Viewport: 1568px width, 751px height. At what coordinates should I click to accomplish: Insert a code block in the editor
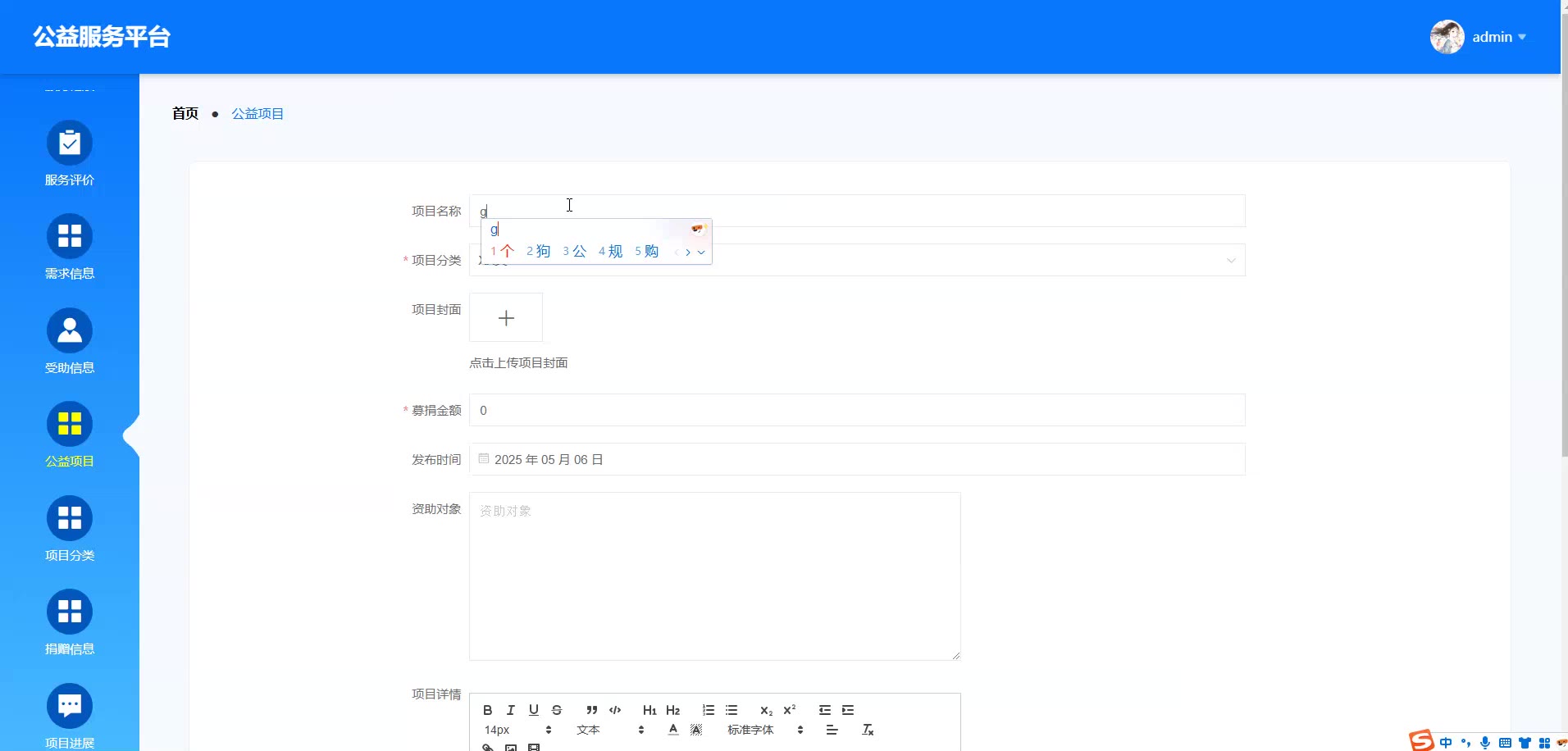click(x=615, y=710)
